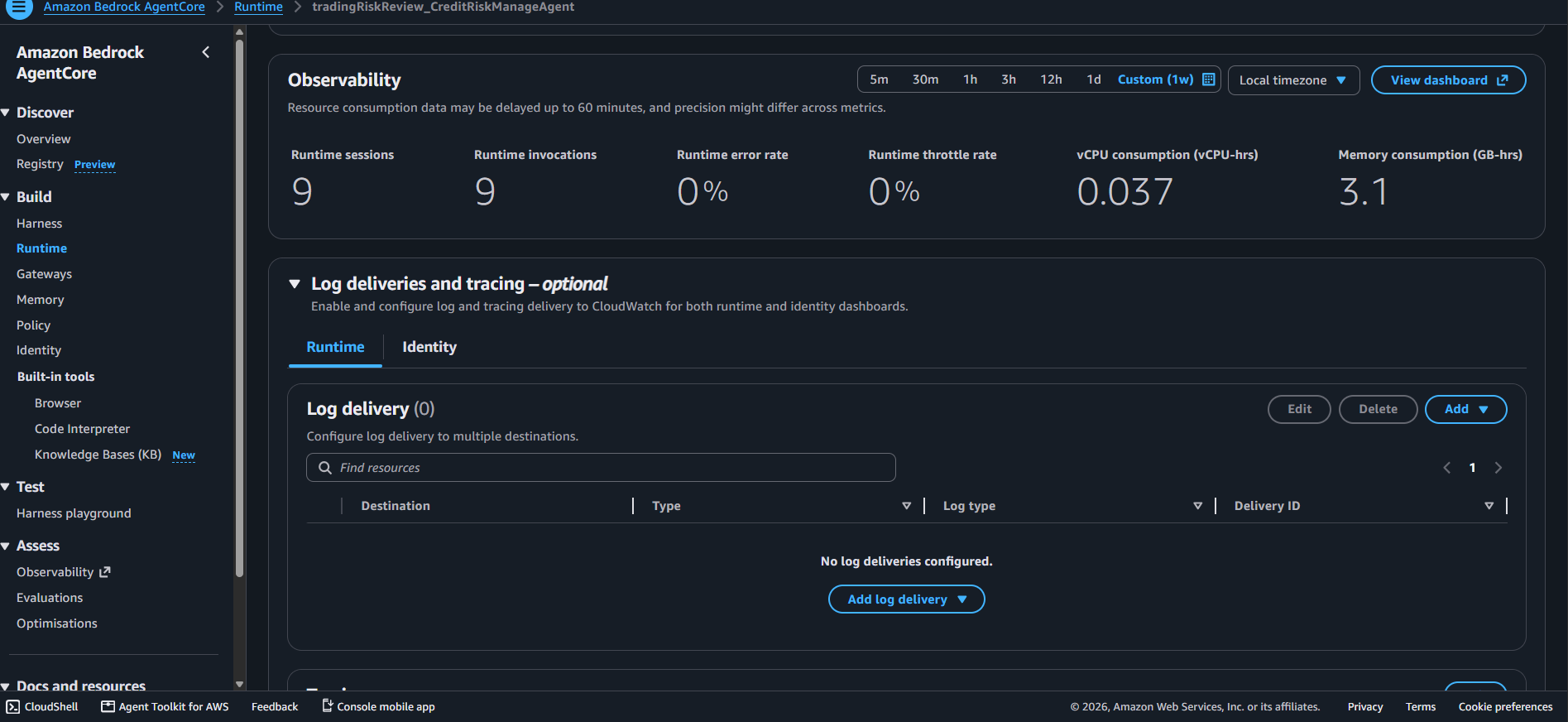1568x722 pixels.
Task: Click the external link icon on View dashboard
Action: pos(1503,80)
